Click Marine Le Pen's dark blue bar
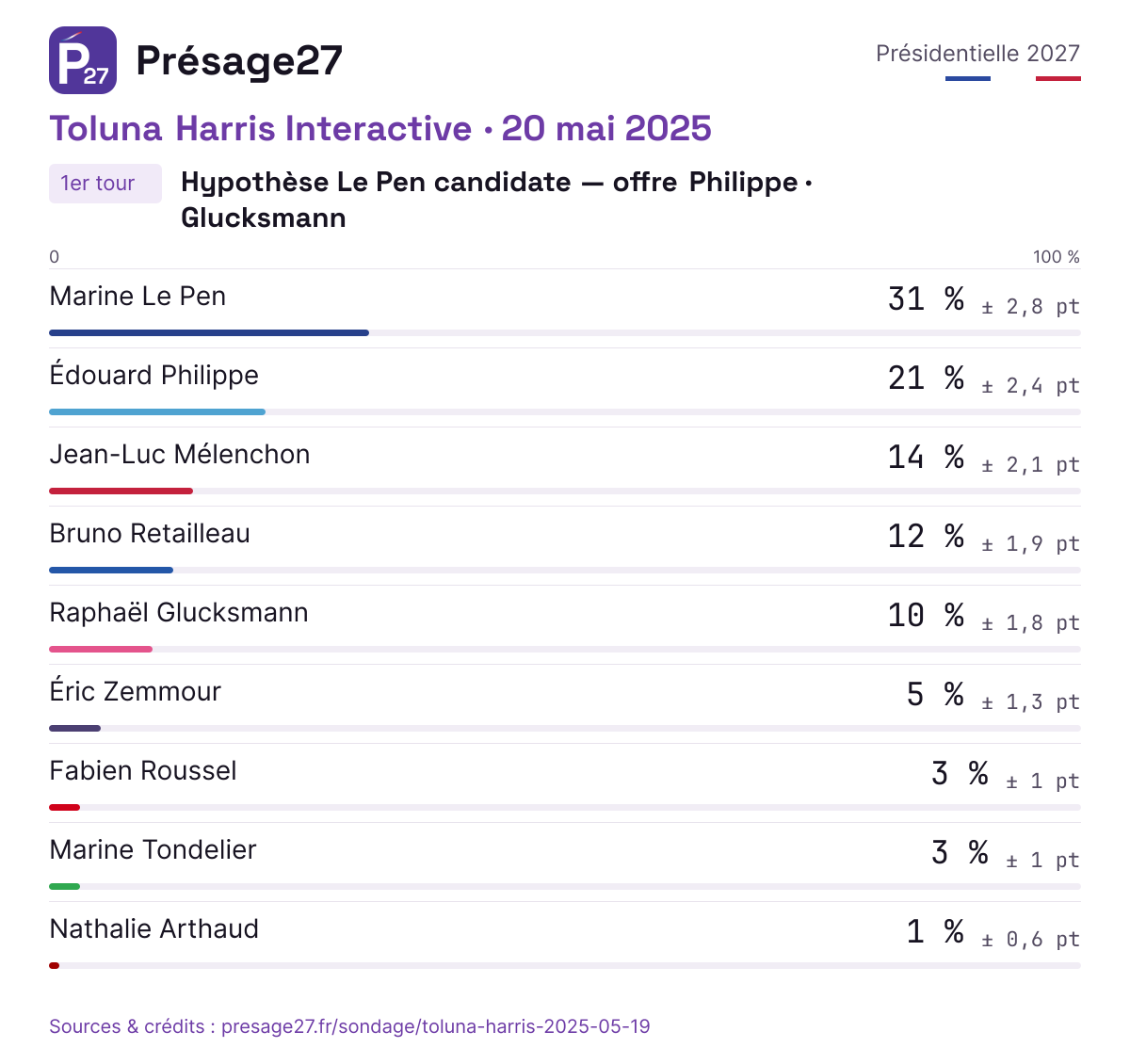This screenshot has width=1130, height=1064. pos(209,332)
